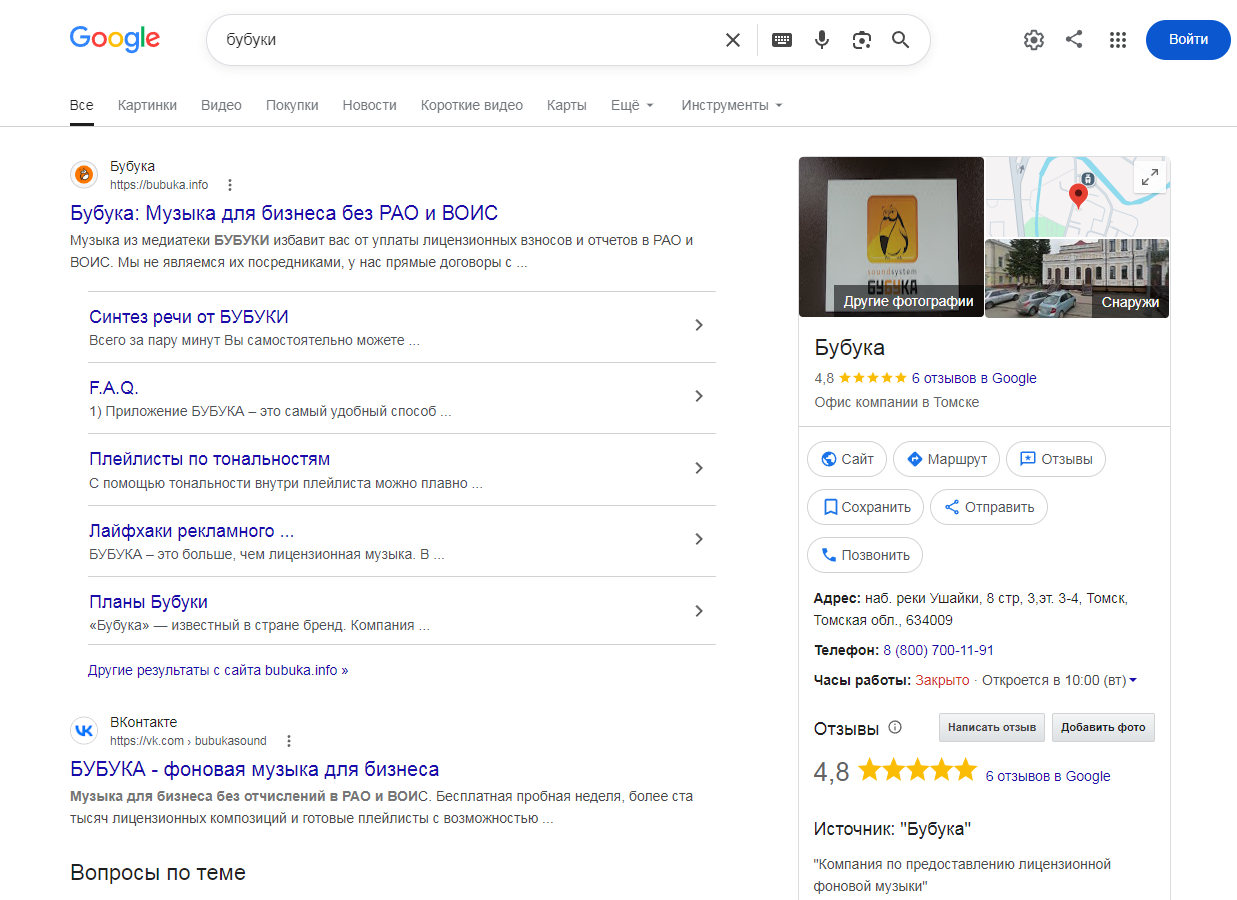Switch to Карты tab
The image size is (1237, 900).
coord(567,105)
